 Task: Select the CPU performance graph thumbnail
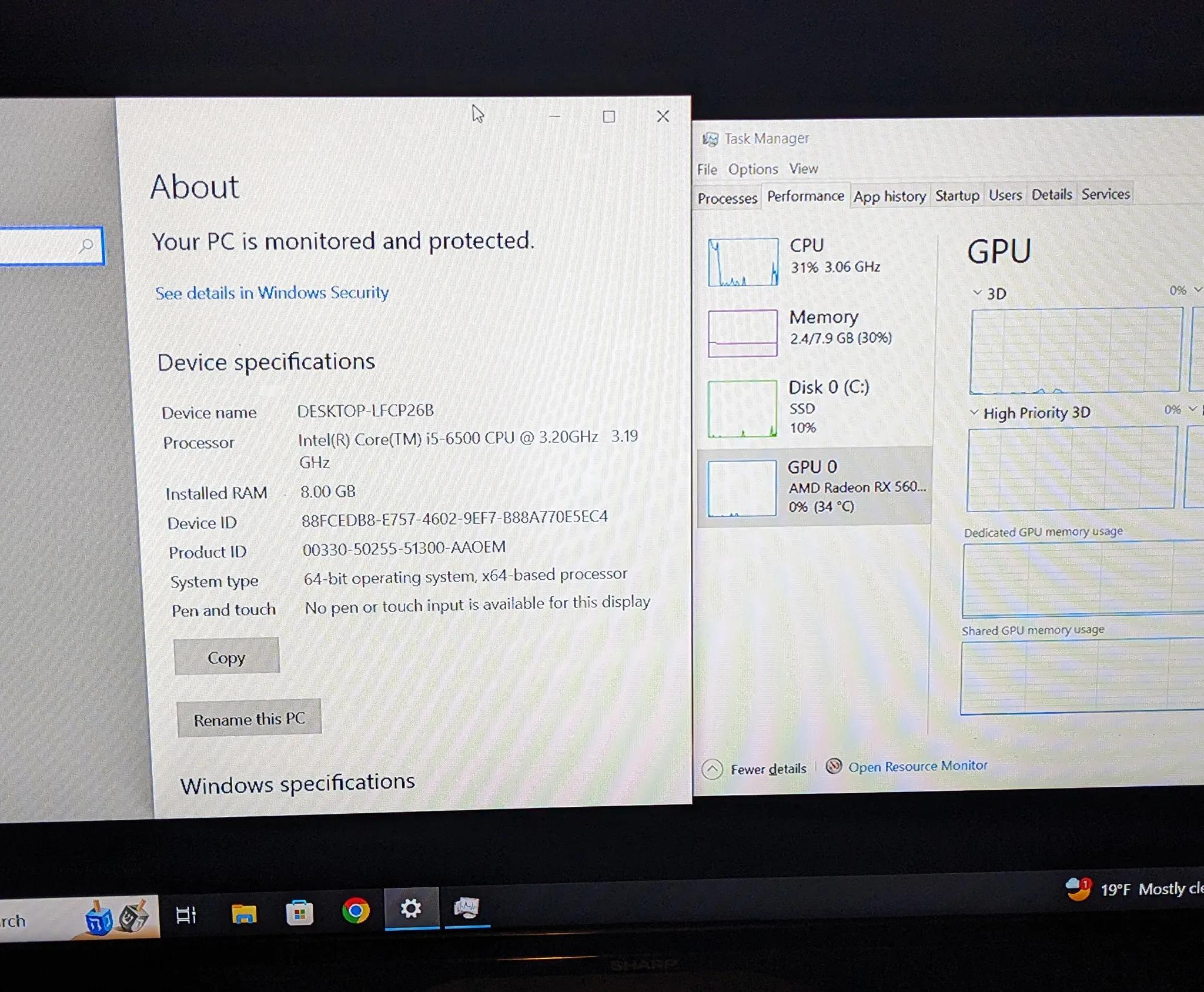coord(743,262)
